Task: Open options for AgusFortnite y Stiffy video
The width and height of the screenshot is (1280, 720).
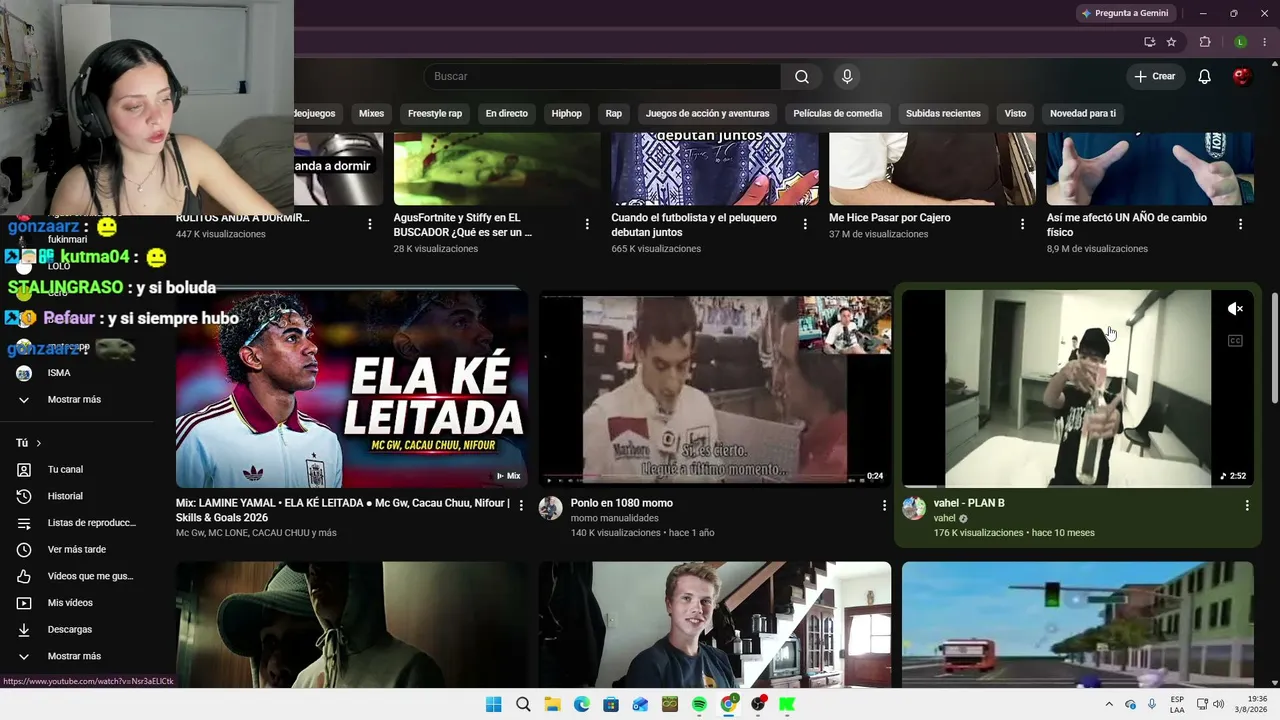Action: click(x=588, y=224)
